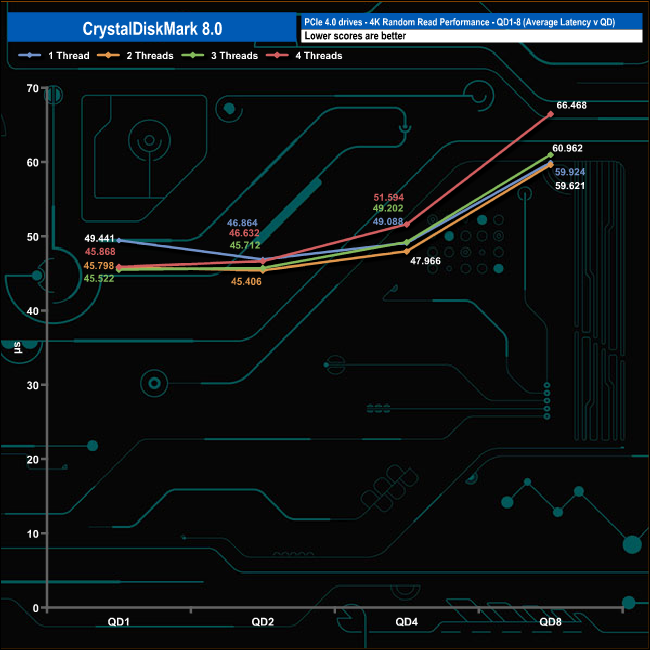Select the '4 Threads' legend label

(x=319, y=56)
